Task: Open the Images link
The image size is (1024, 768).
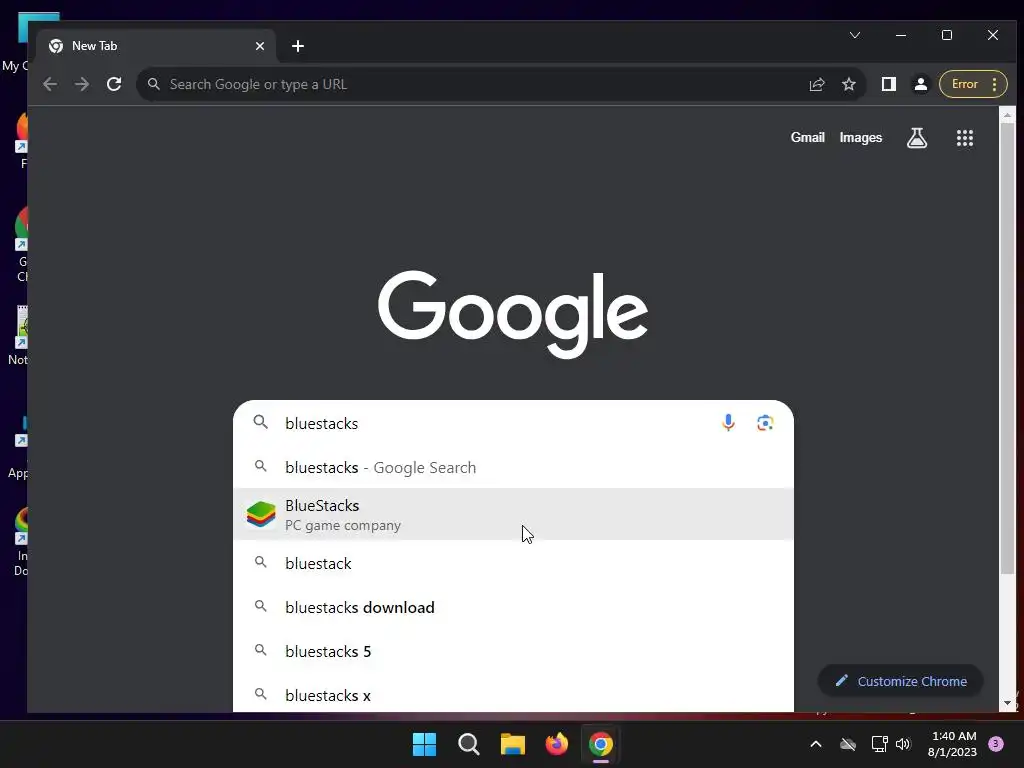Action: click(861, 138)
